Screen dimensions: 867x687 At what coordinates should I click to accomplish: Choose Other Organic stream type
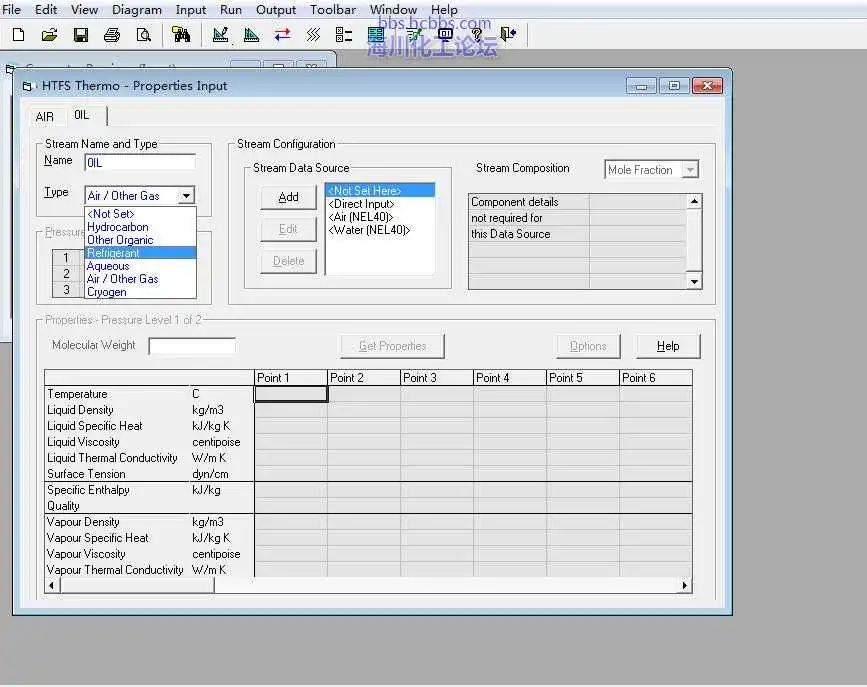(141, 240)
